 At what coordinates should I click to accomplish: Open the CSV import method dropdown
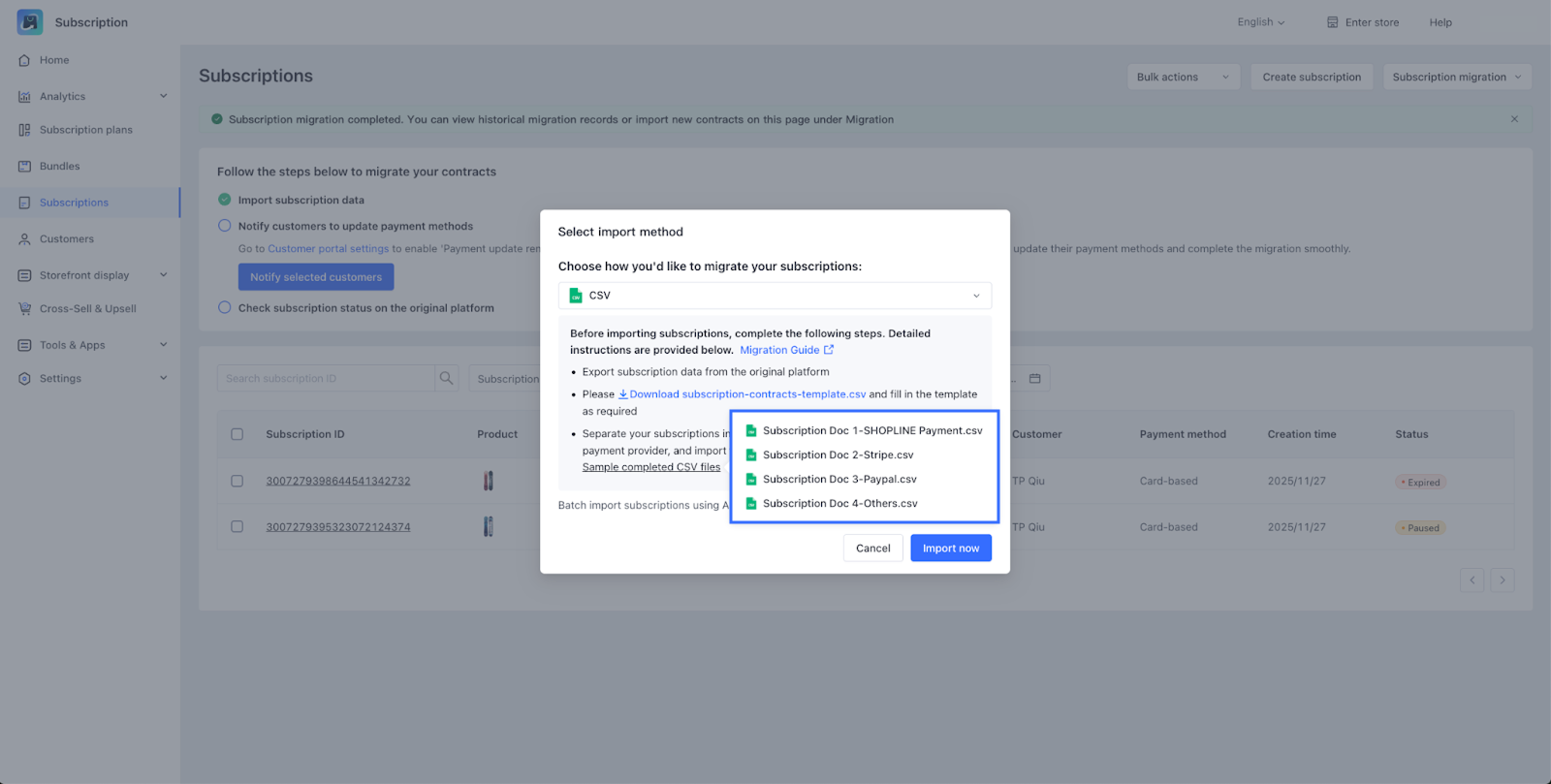775,296
